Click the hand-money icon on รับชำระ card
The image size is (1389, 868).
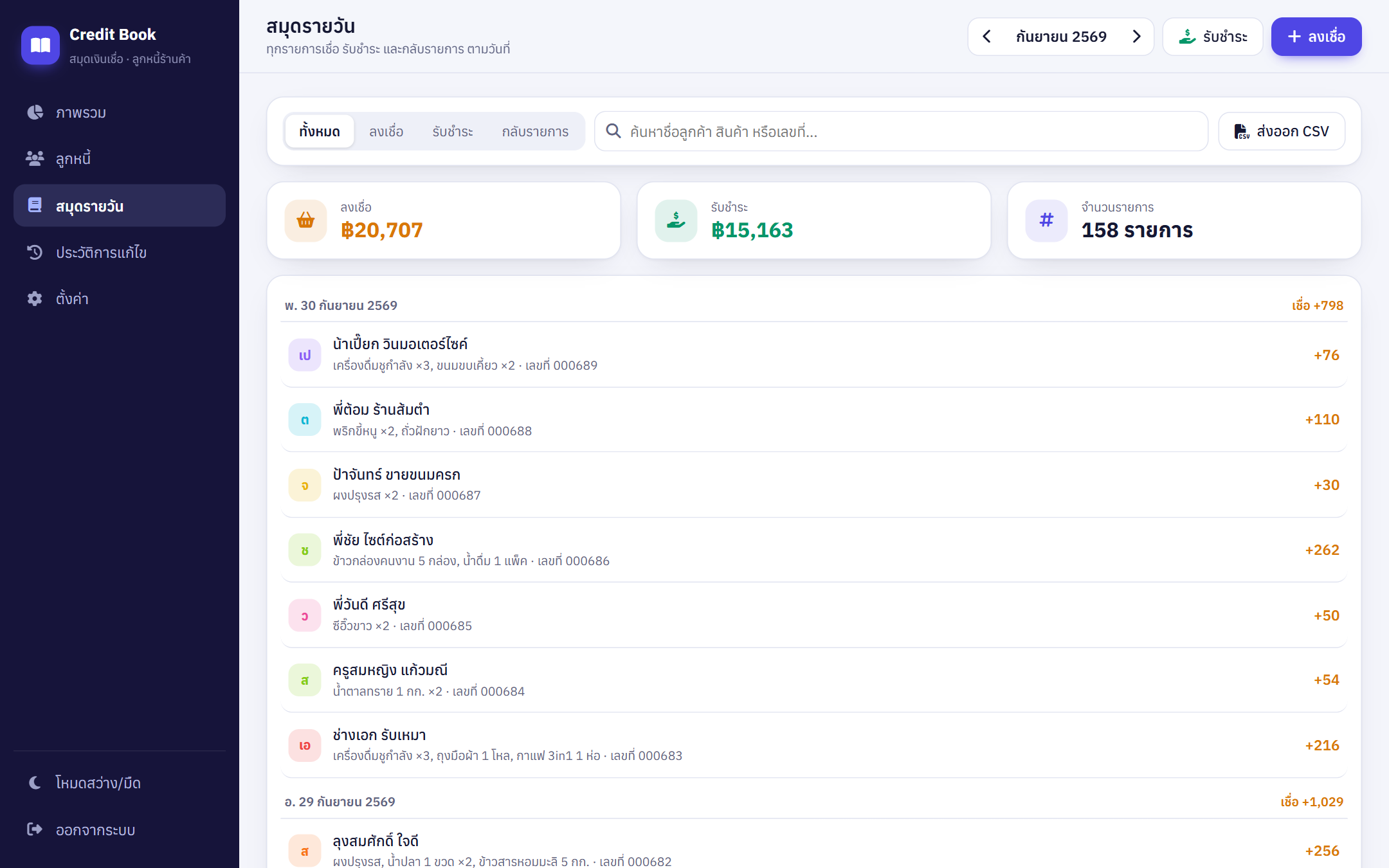point(676,221)
